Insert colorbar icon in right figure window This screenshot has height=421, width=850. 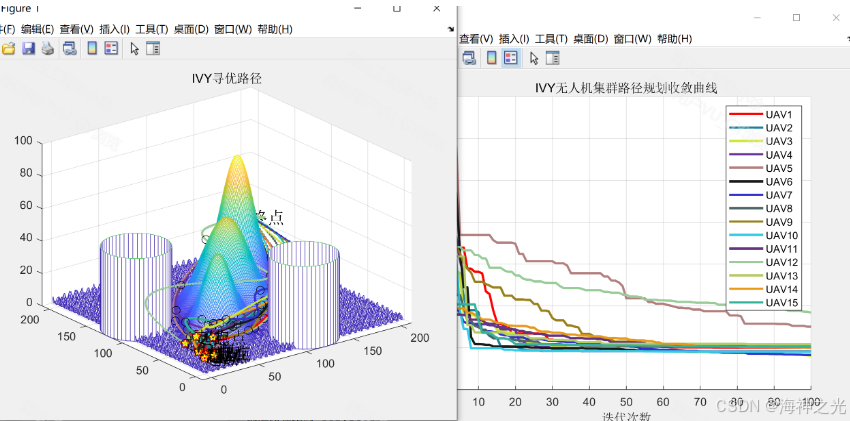pyautogui.click(x=491, y=58)
